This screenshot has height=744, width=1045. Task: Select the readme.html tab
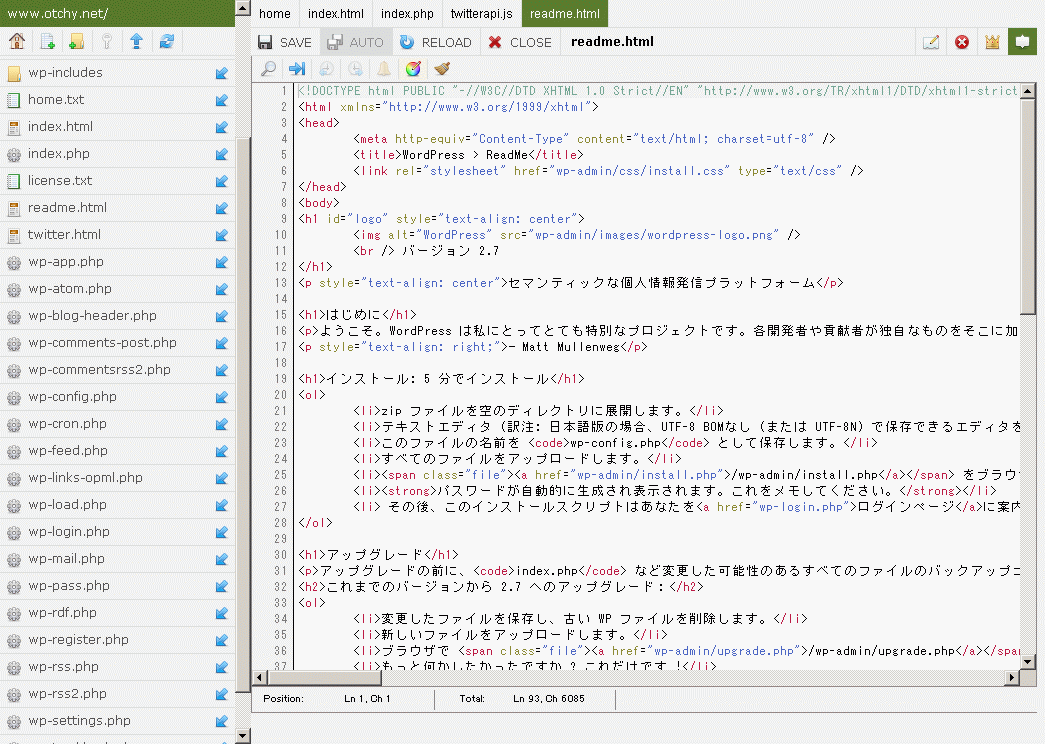tap(565, 13)
